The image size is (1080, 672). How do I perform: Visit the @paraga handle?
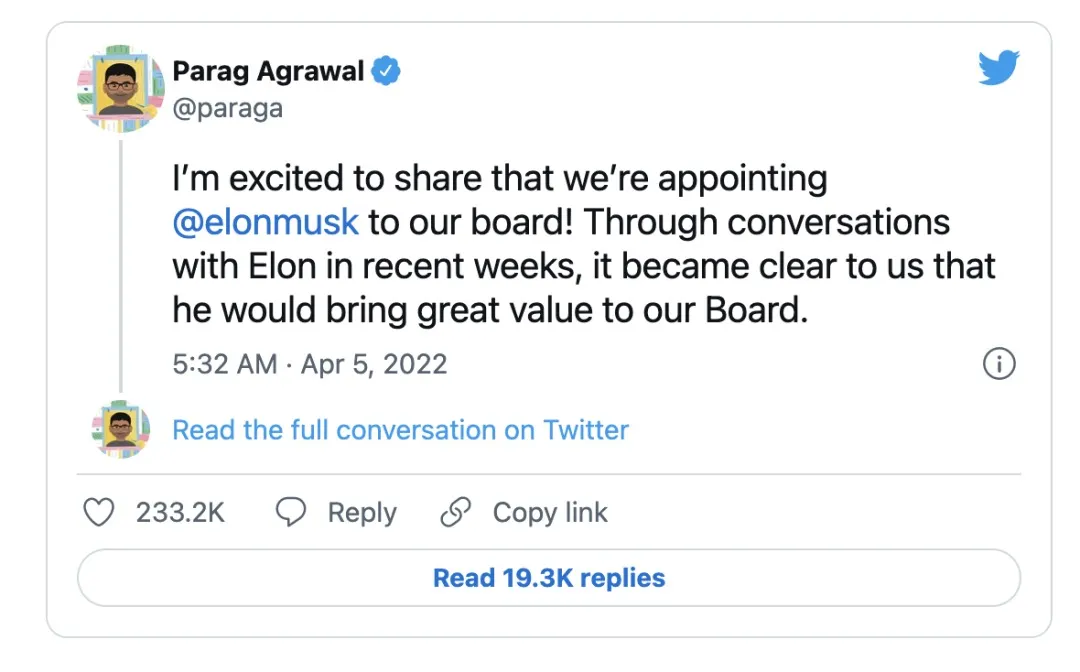coord(228,107)
